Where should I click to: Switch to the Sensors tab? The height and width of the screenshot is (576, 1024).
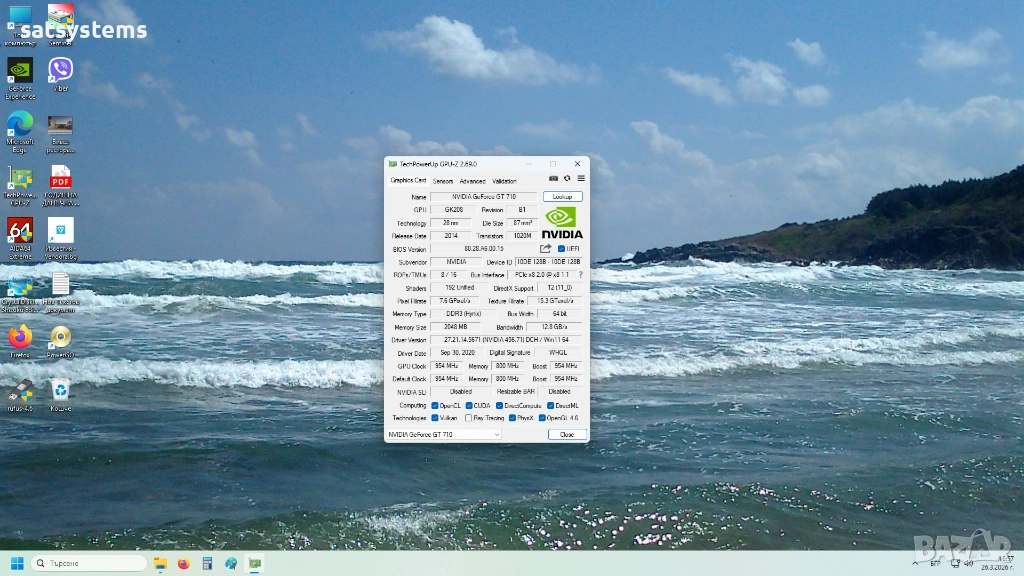[443, 181]
